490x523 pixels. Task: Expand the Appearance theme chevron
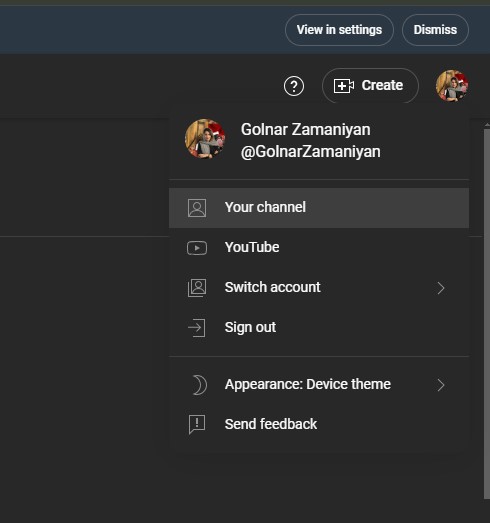click(x=441, y=385)
